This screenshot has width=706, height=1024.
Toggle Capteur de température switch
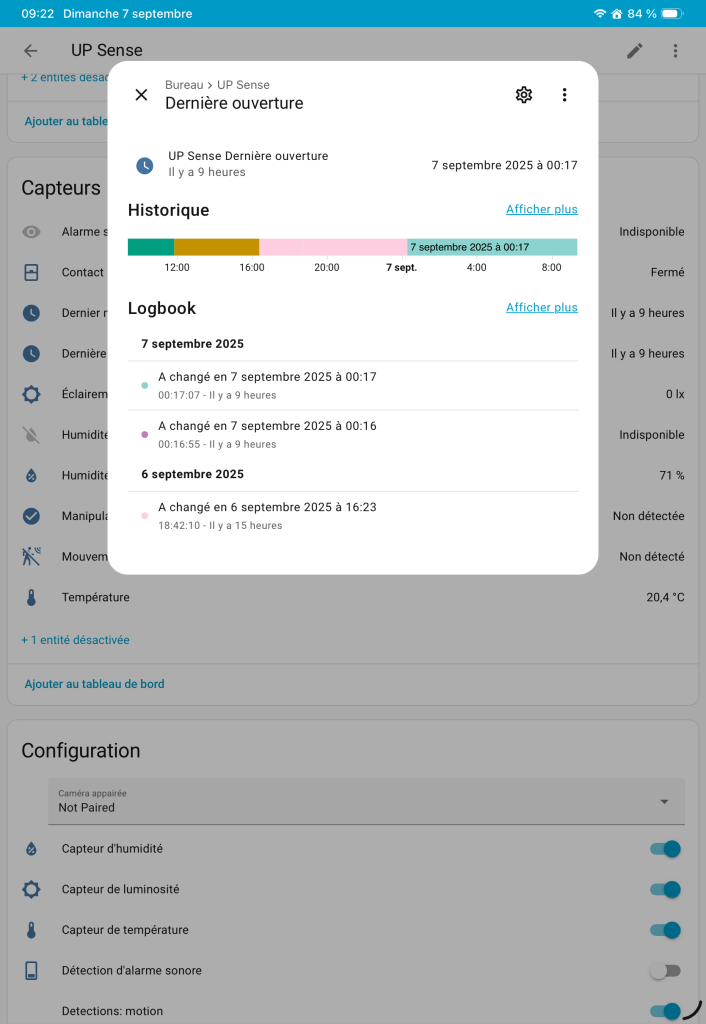665,930
